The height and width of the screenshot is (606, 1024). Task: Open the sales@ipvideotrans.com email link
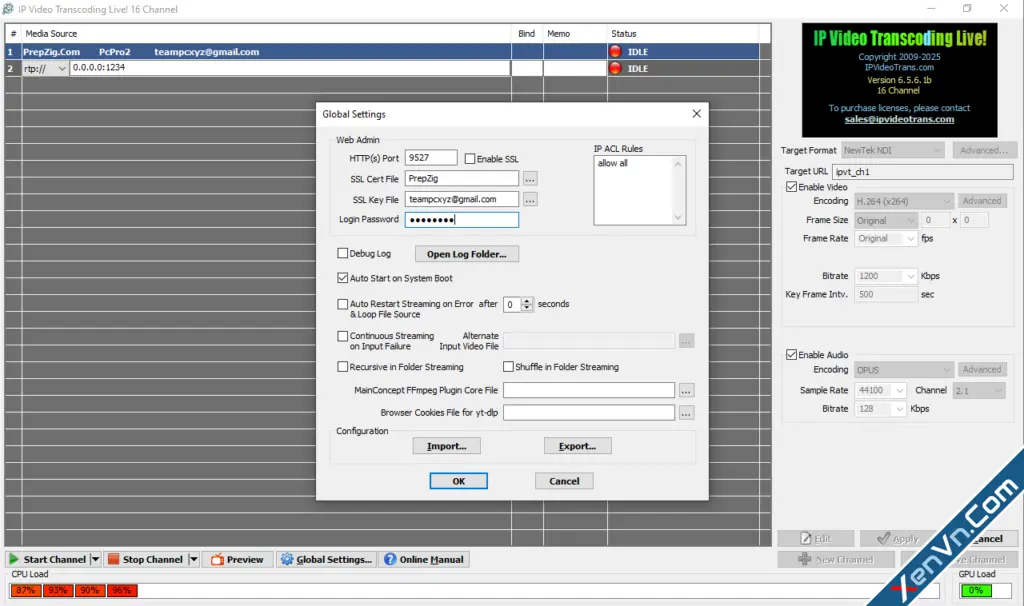tap(899, 120)
